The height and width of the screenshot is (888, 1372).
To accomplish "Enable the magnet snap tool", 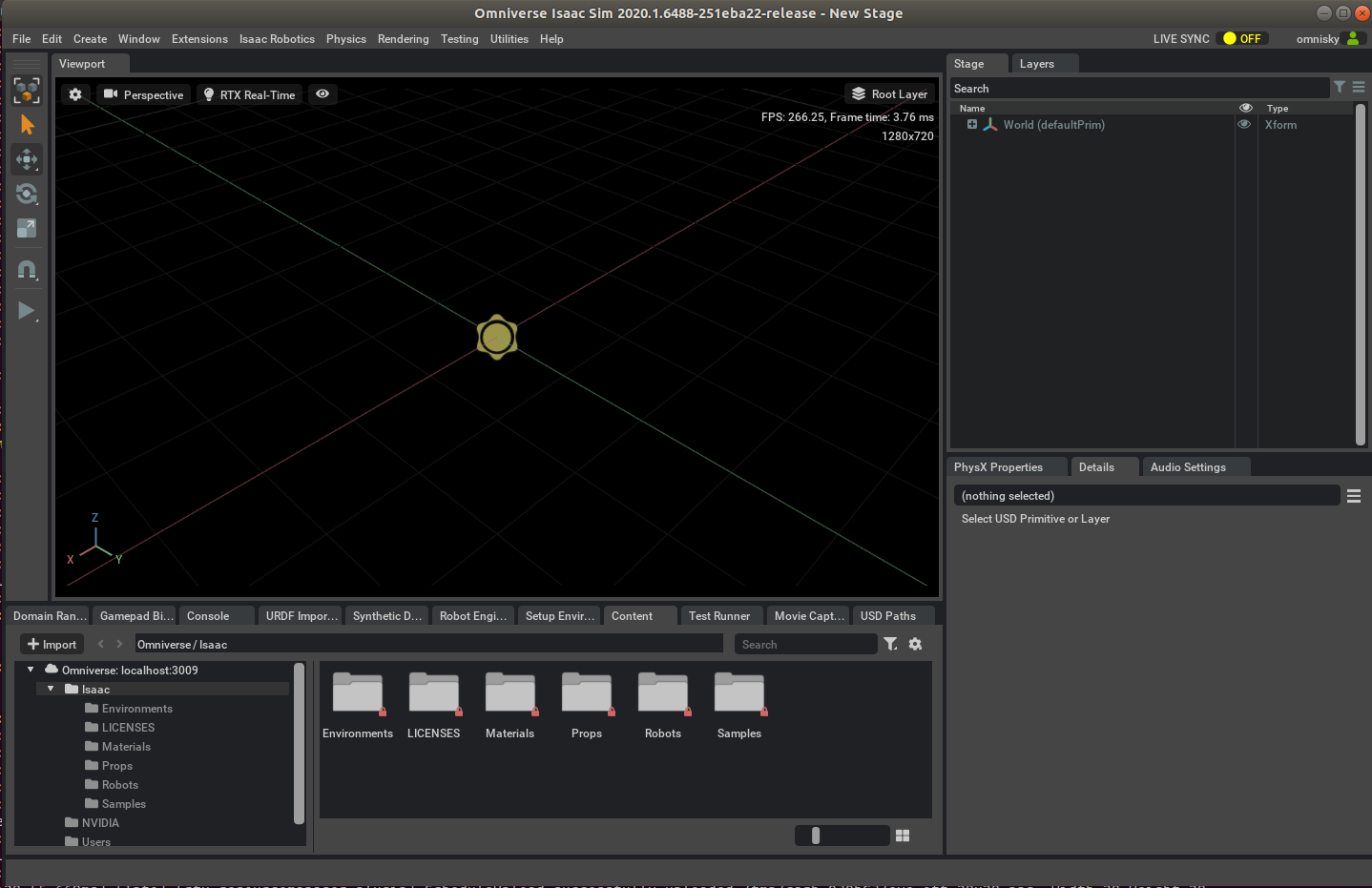I will tap(27, 270).
